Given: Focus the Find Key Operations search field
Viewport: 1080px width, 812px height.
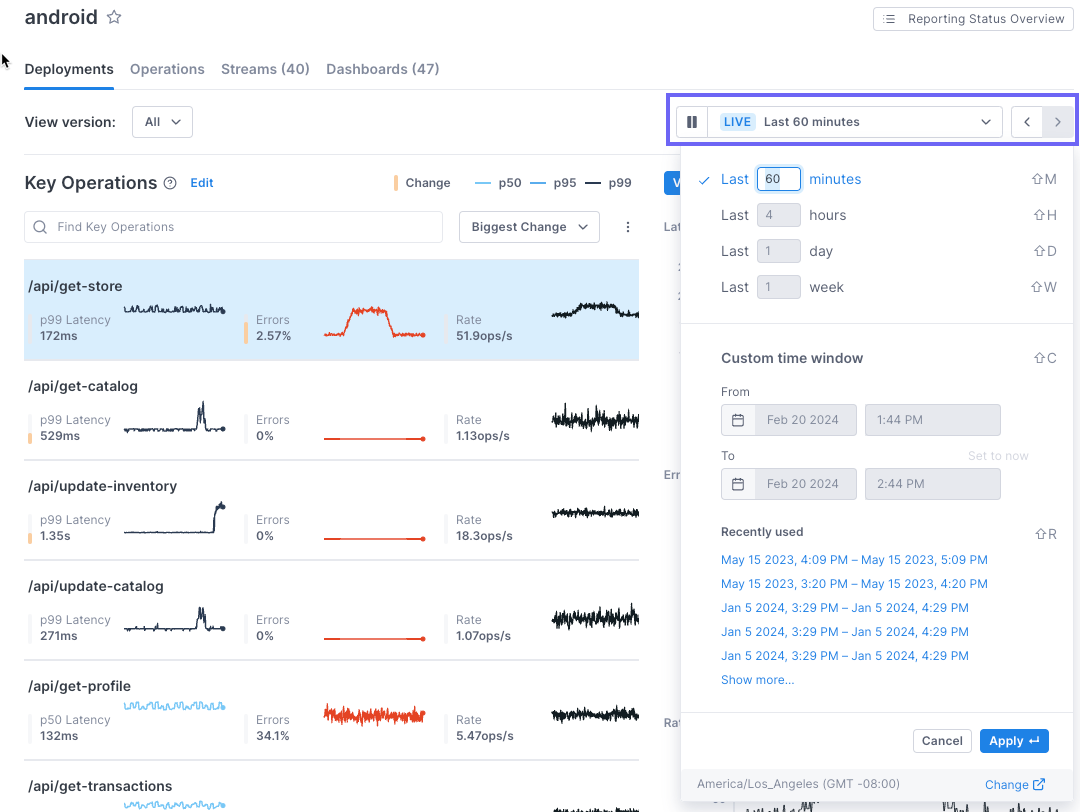Looking at the screenshot, I should (x=233, y=227).
